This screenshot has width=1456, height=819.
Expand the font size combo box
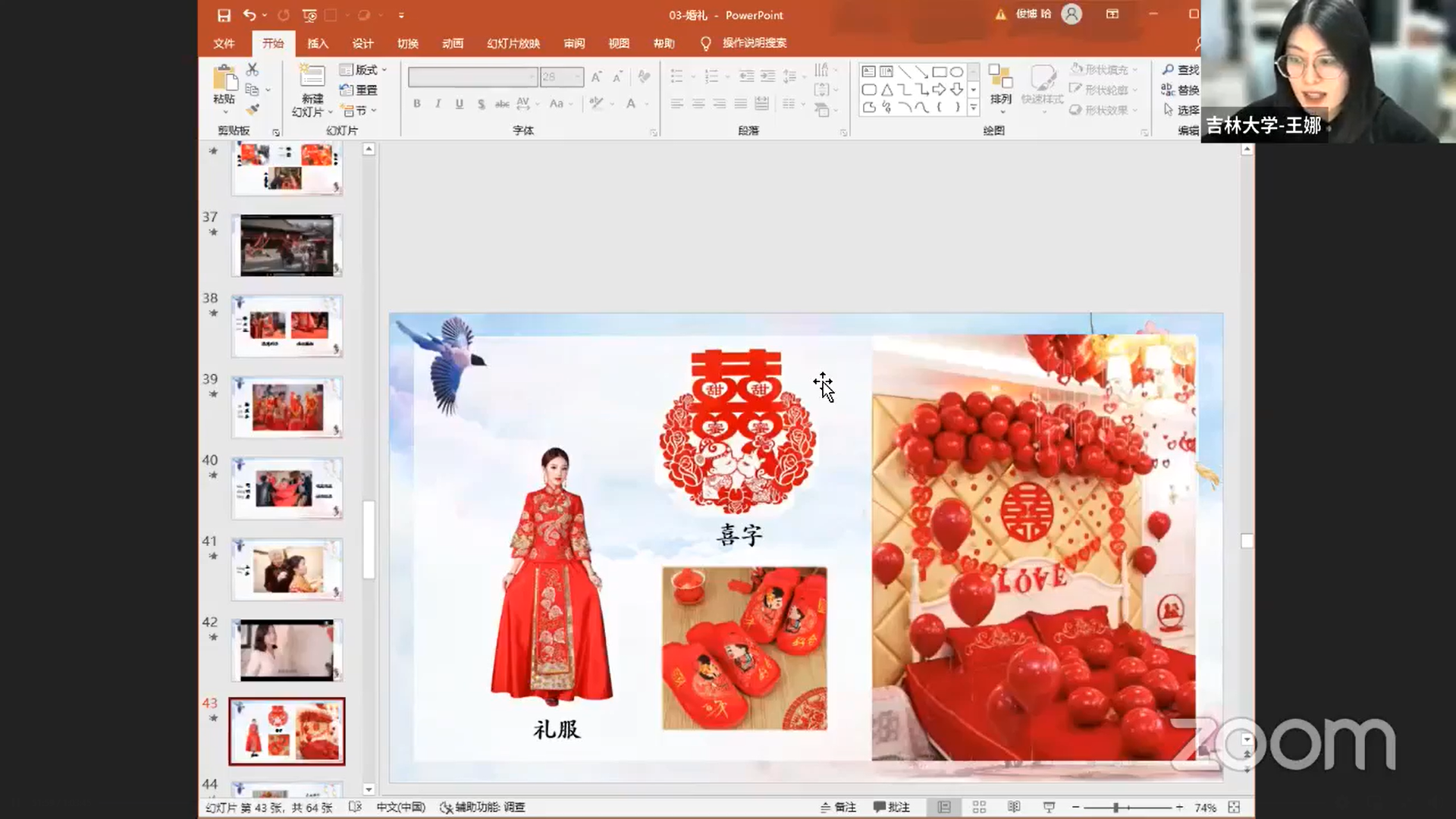(x=578, y=77)
